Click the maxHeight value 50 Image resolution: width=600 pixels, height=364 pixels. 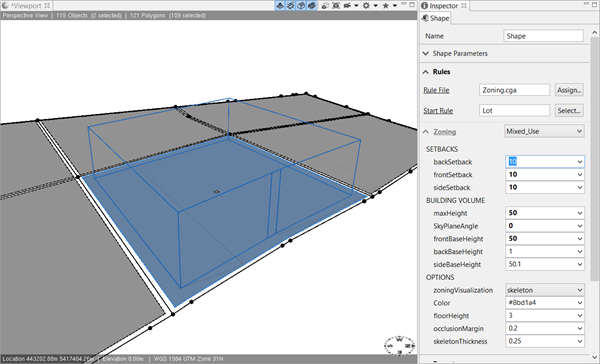[x=513, y=213]
